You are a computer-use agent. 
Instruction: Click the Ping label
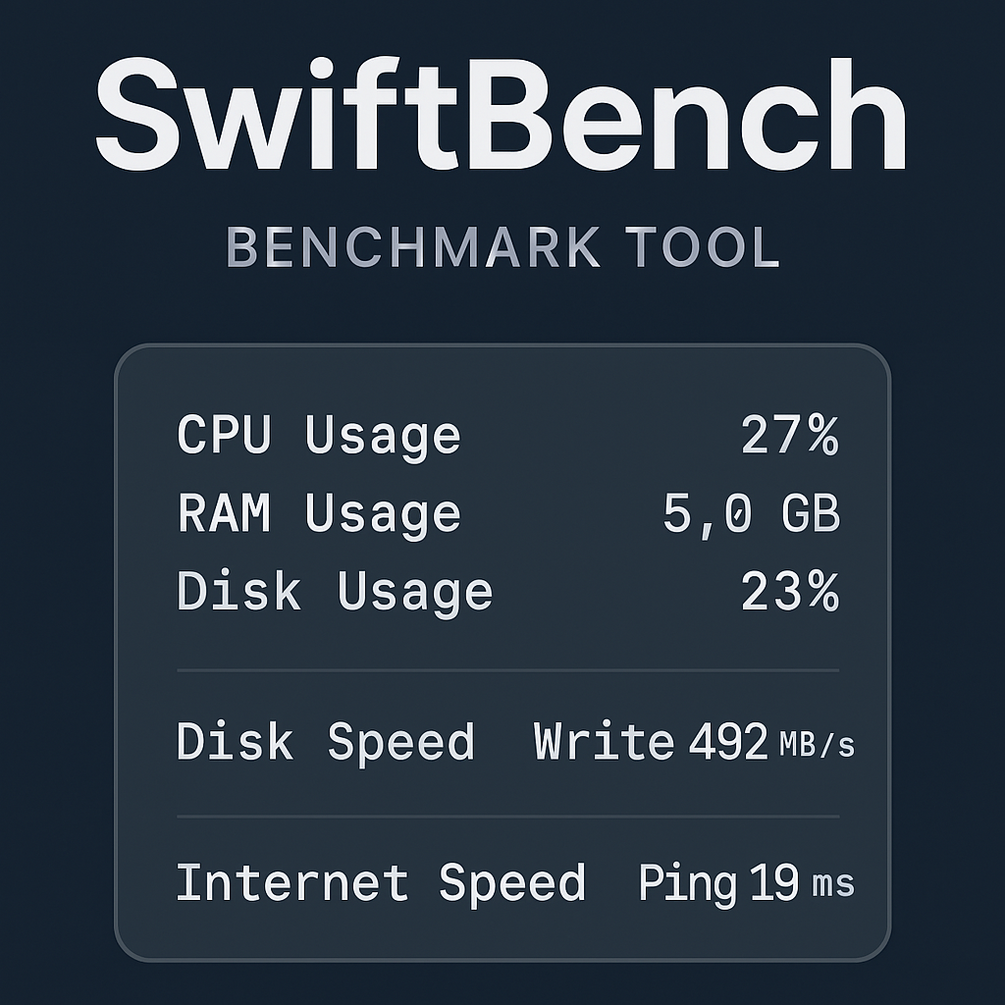coord(687,885)
